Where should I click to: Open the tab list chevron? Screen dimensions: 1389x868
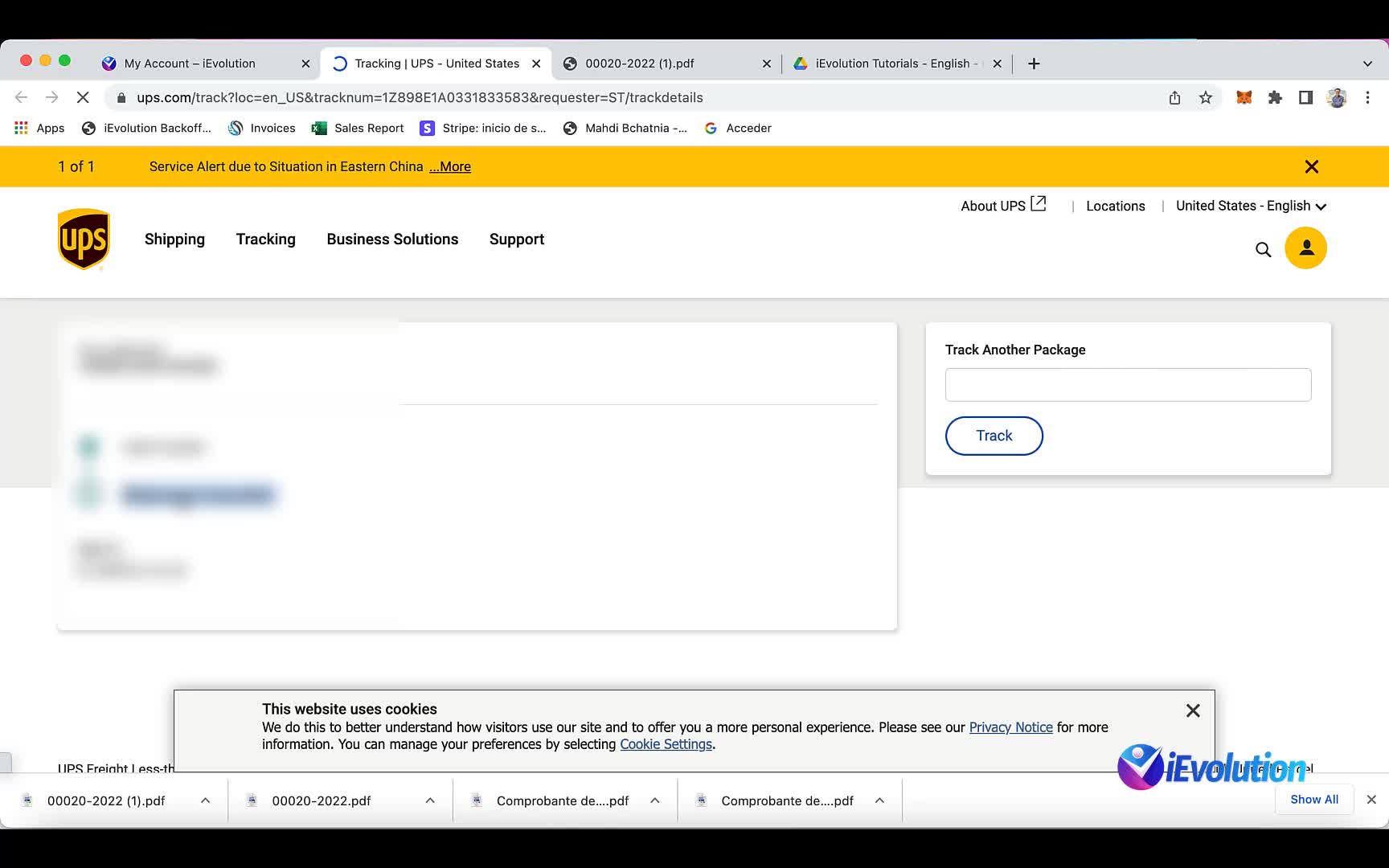pos(1368,63)
